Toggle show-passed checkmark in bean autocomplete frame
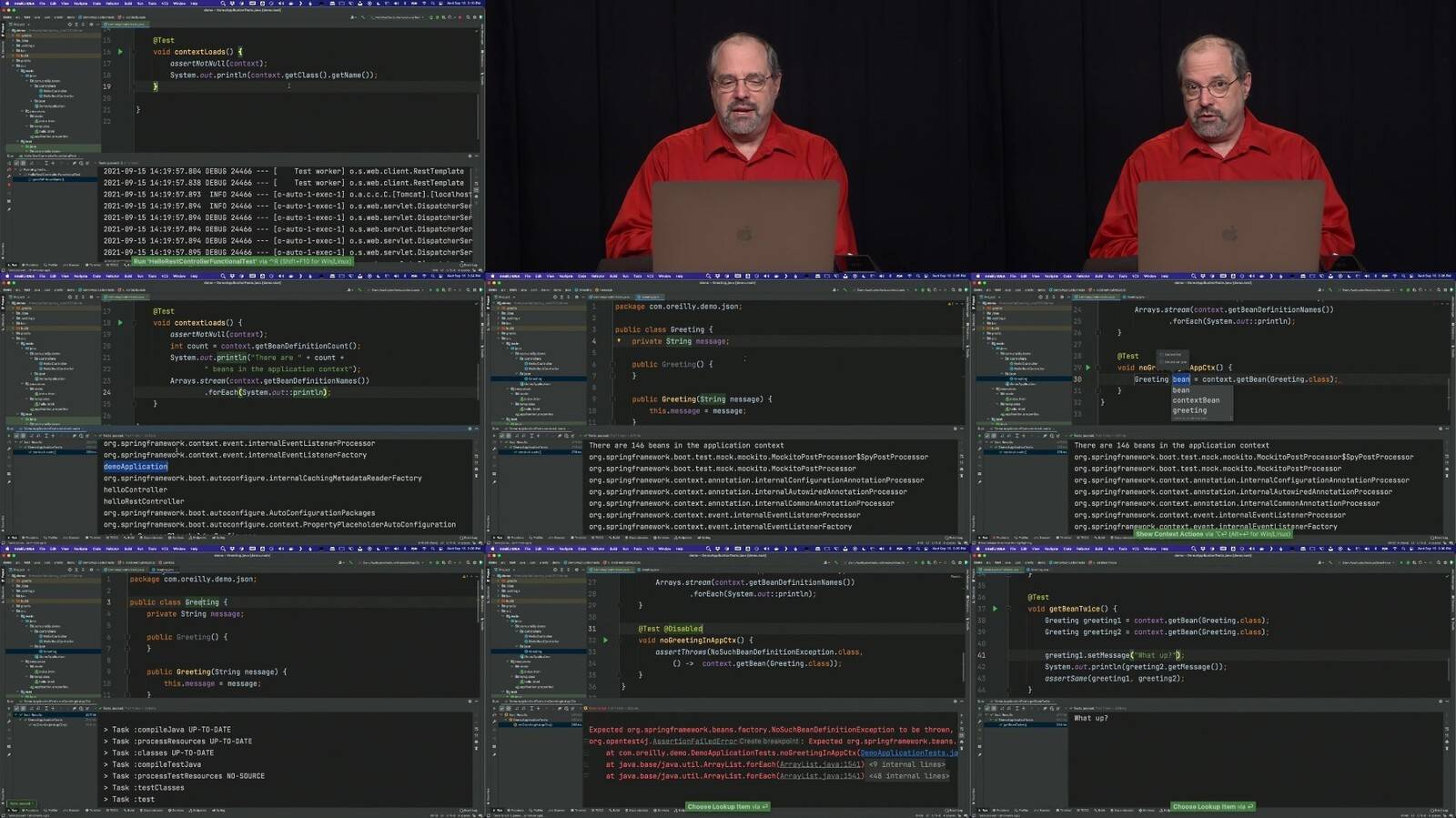The height and width of the screenshot is (818, 1456). (986, 435)
